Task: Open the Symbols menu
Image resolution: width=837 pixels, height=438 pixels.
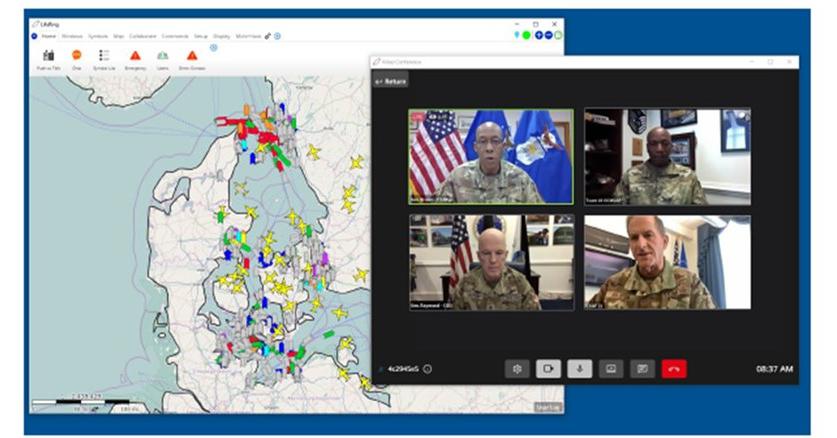Action: (x=98, y=36)
